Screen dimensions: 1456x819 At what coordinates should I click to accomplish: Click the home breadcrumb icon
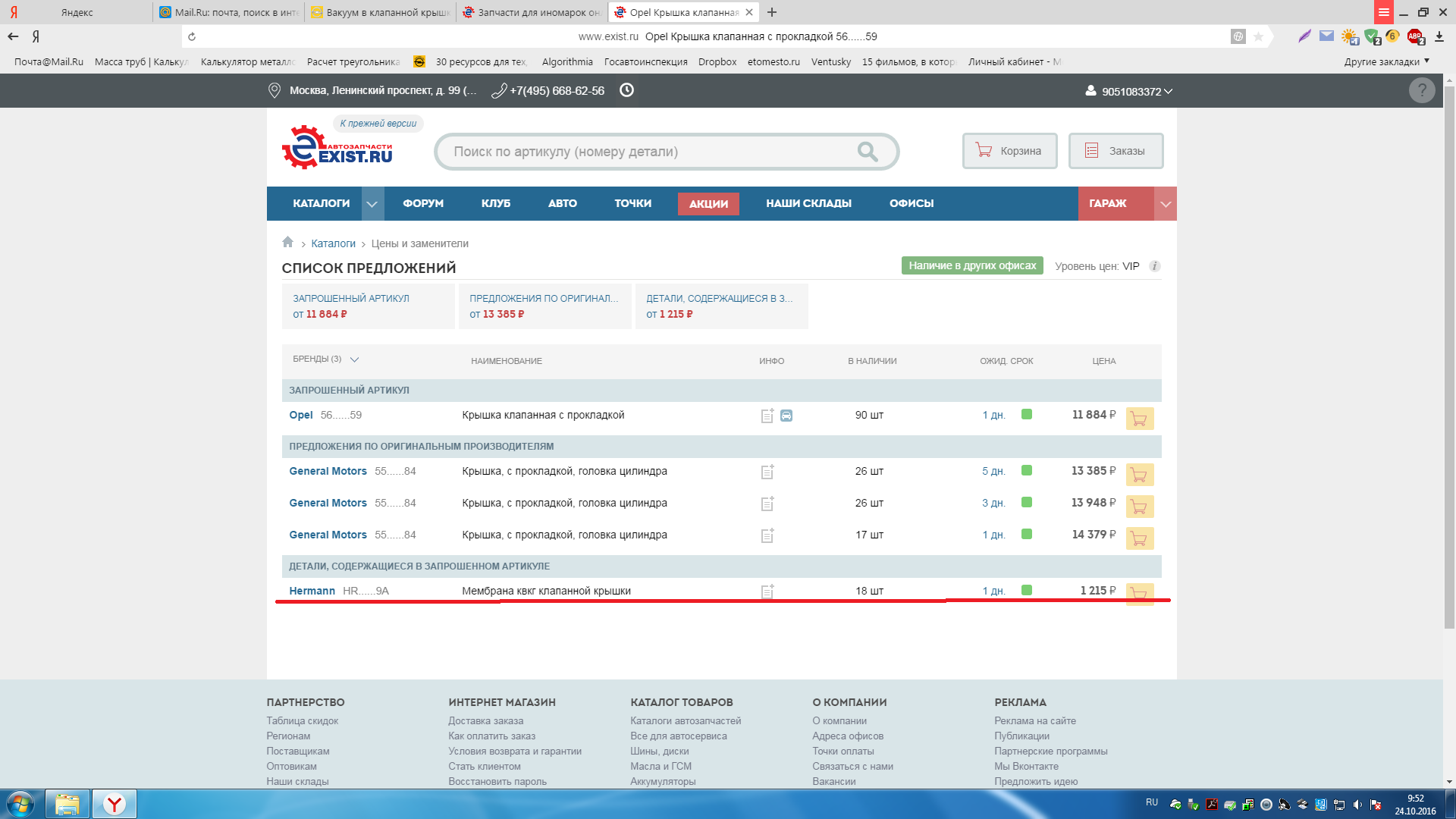tap(287, 243)
